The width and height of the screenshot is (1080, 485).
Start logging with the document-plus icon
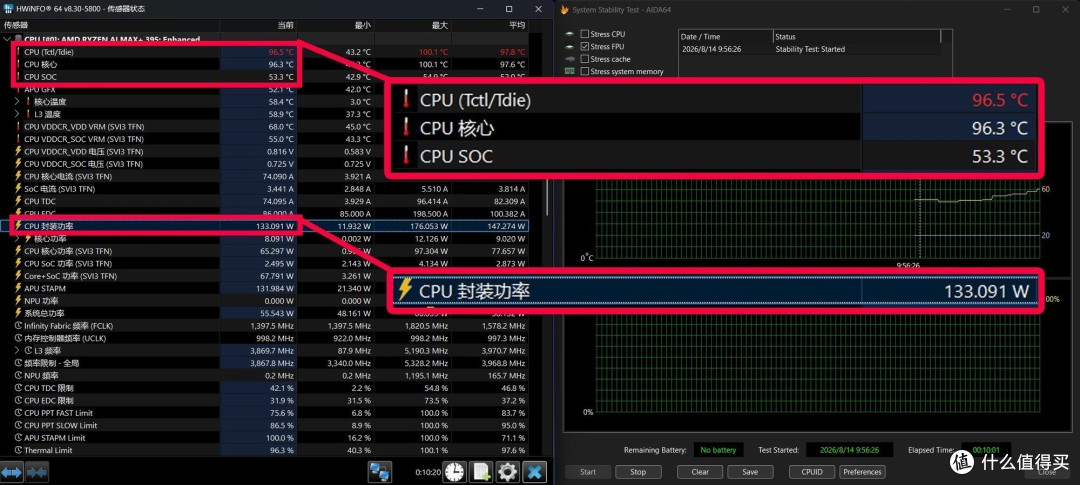click(481, 472)
